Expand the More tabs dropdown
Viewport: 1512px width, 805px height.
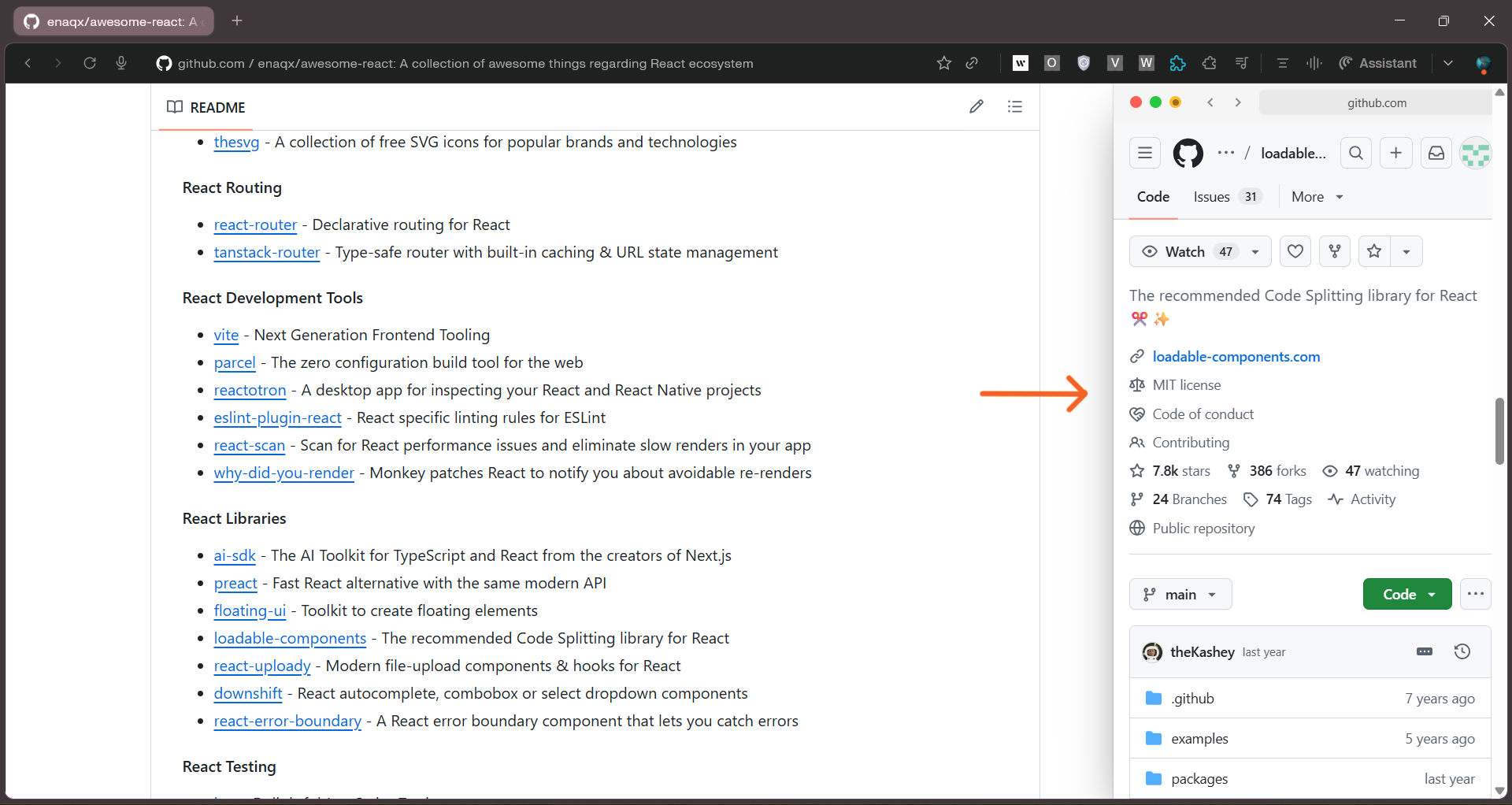pos(1317,197)
